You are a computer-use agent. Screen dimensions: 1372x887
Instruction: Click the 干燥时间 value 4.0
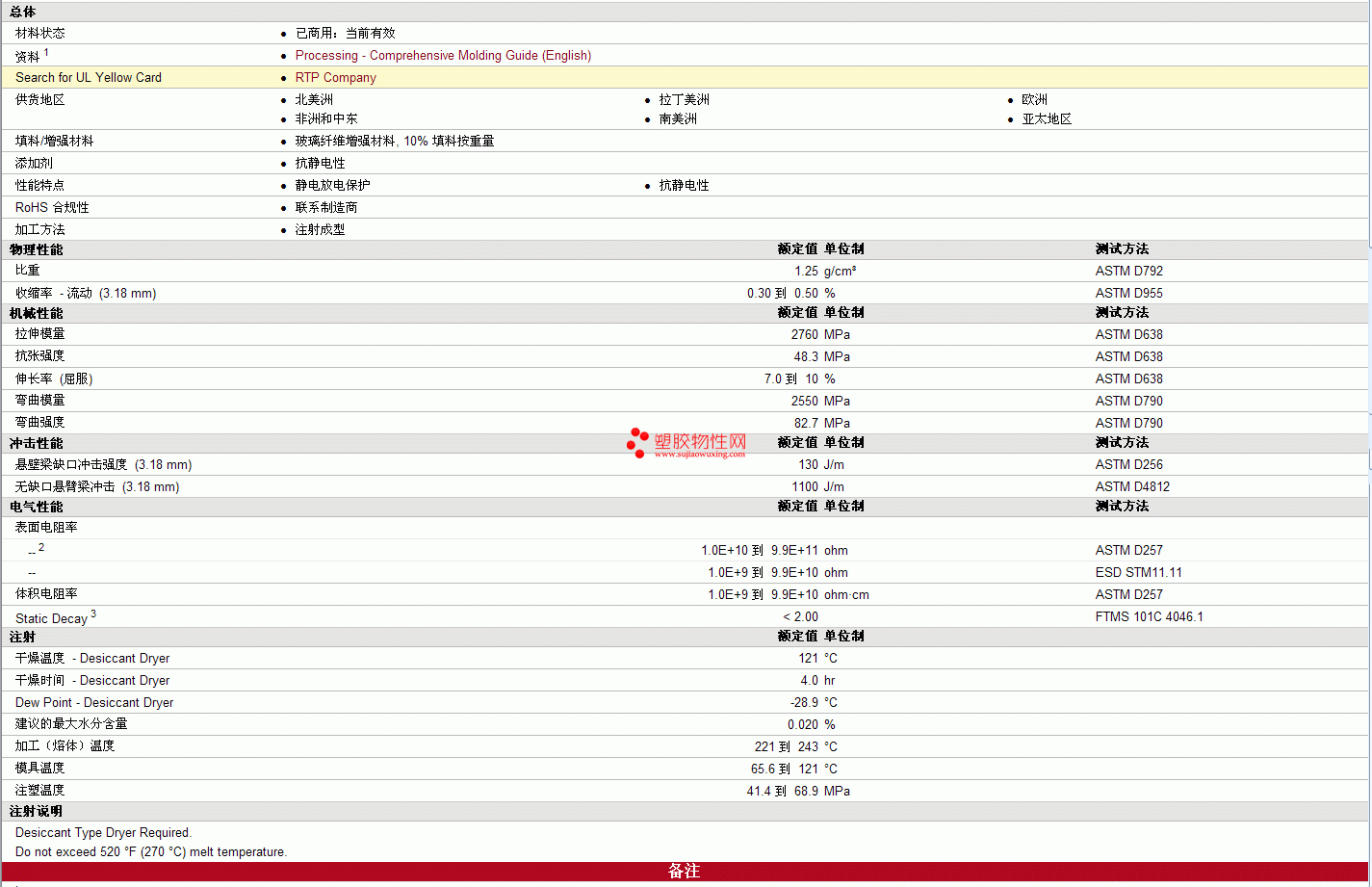pos(810,681)
